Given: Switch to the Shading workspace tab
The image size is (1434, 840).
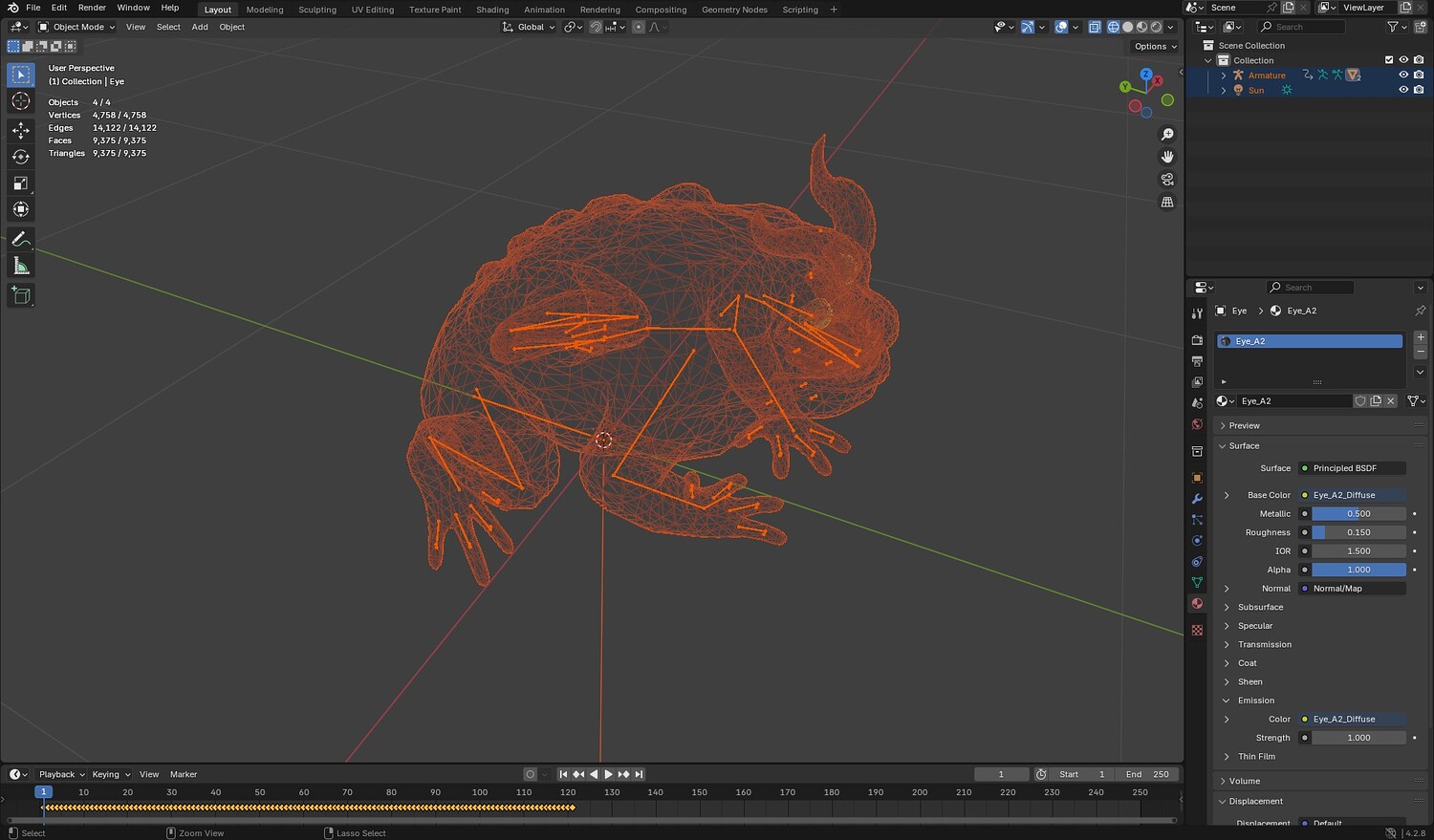Looking at the screenshot, I should (492, 10).
